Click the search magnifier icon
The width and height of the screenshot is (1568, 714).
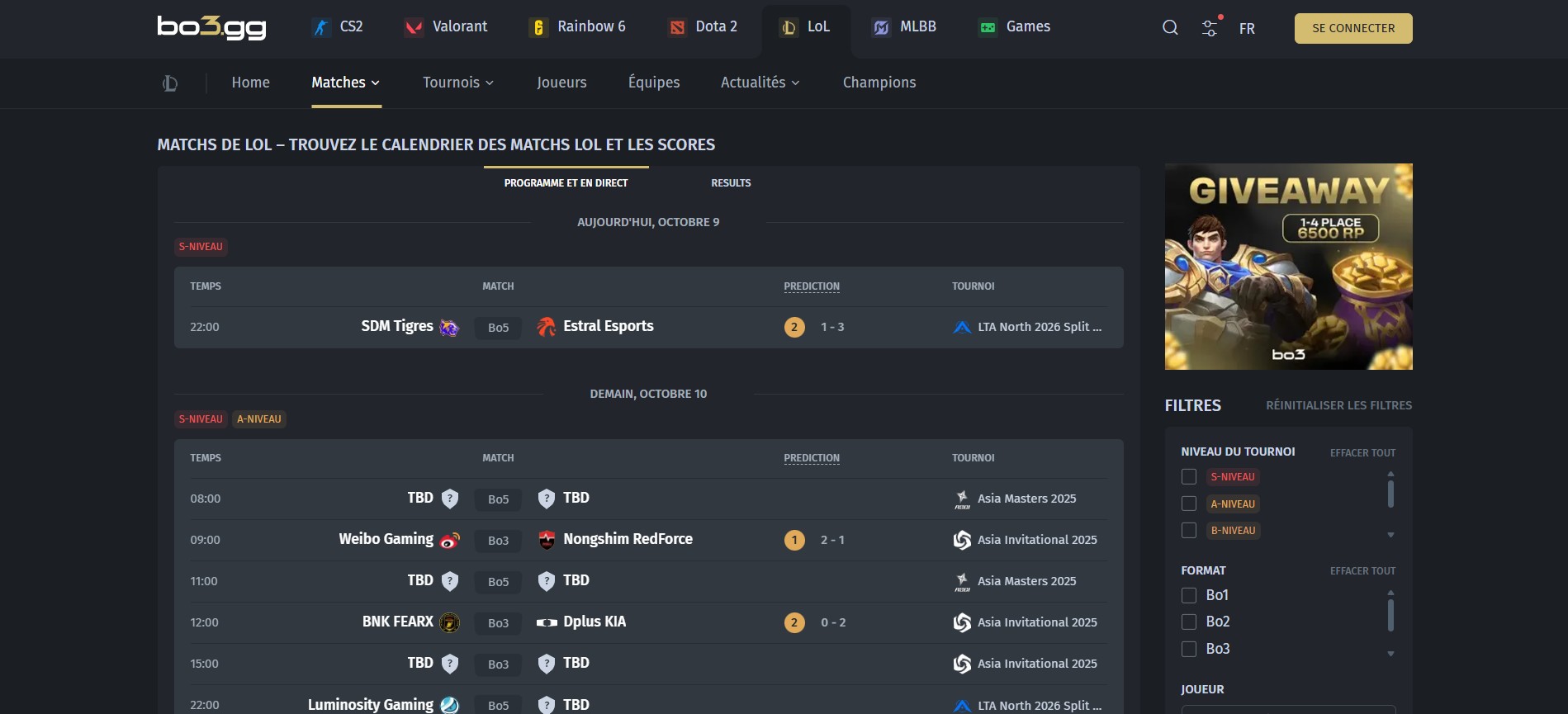tap(1170, 28)
